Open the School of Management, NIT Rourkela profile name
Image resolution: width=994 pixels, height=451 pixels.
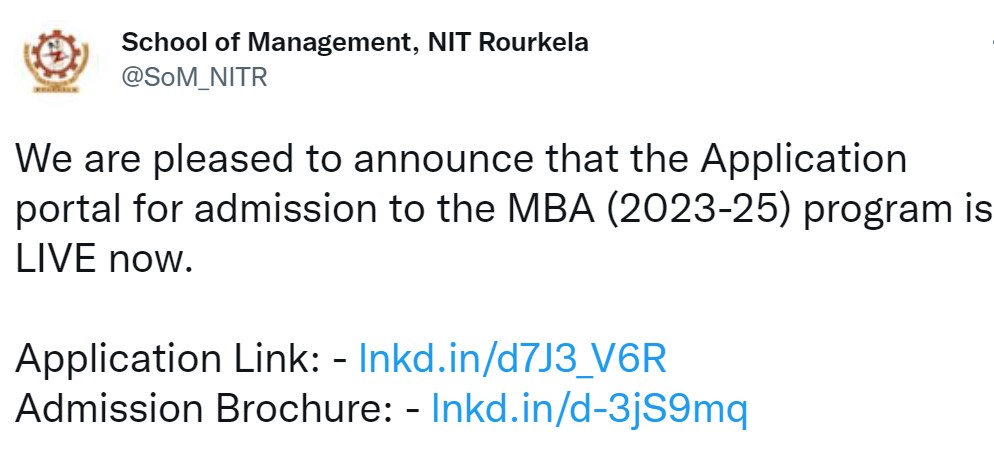(x=354, y=43)
